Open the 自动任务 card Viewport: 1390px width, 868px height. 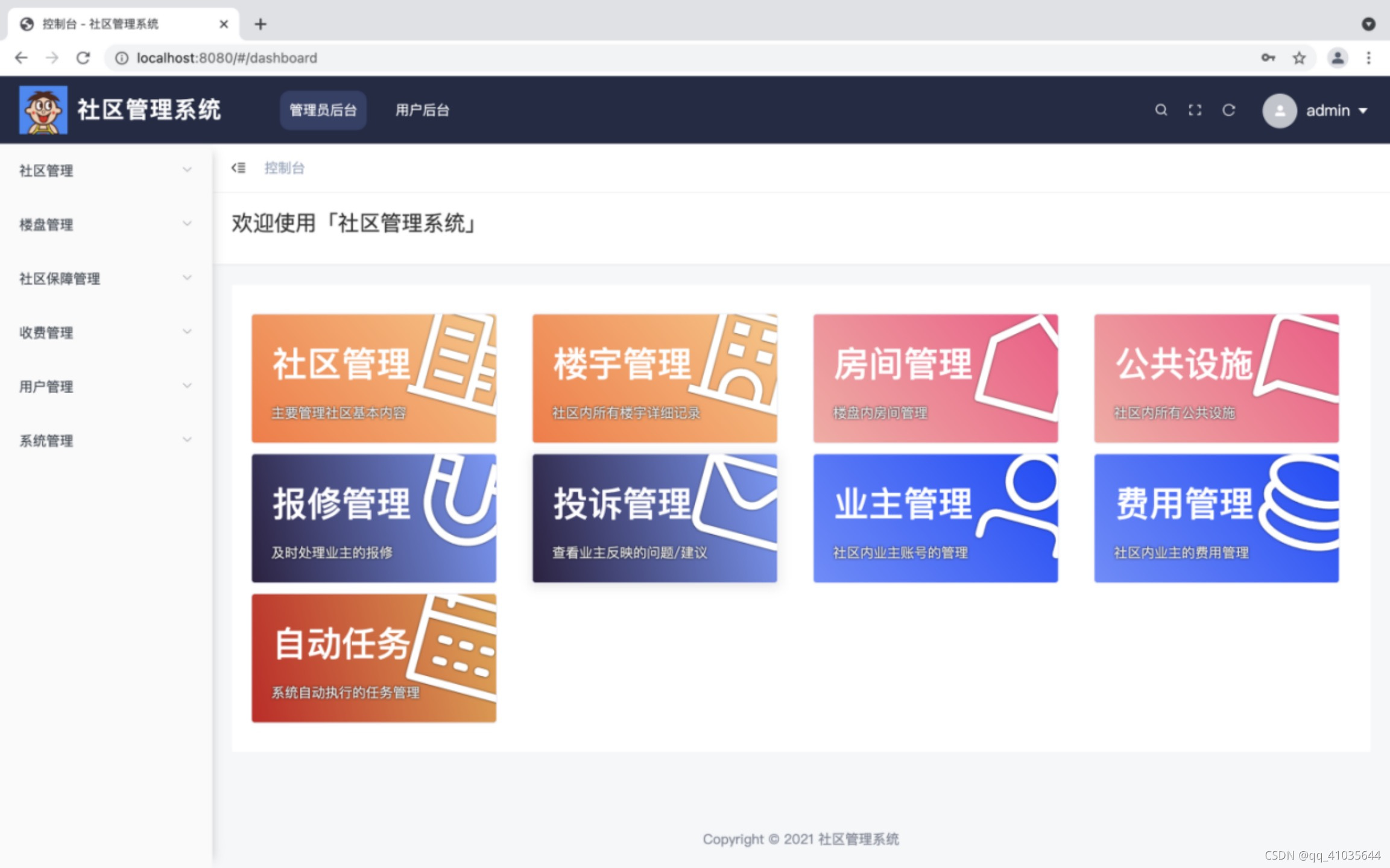coord(373,658)
